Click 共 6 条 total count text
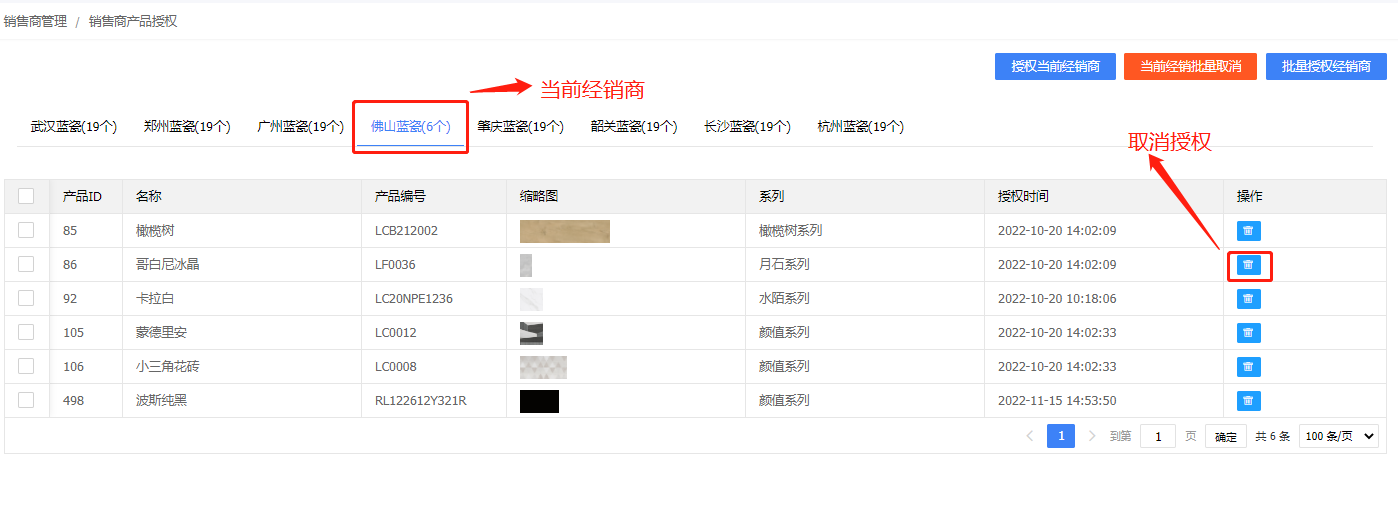The image size is (1398, 510). [x=1273, y=437]
